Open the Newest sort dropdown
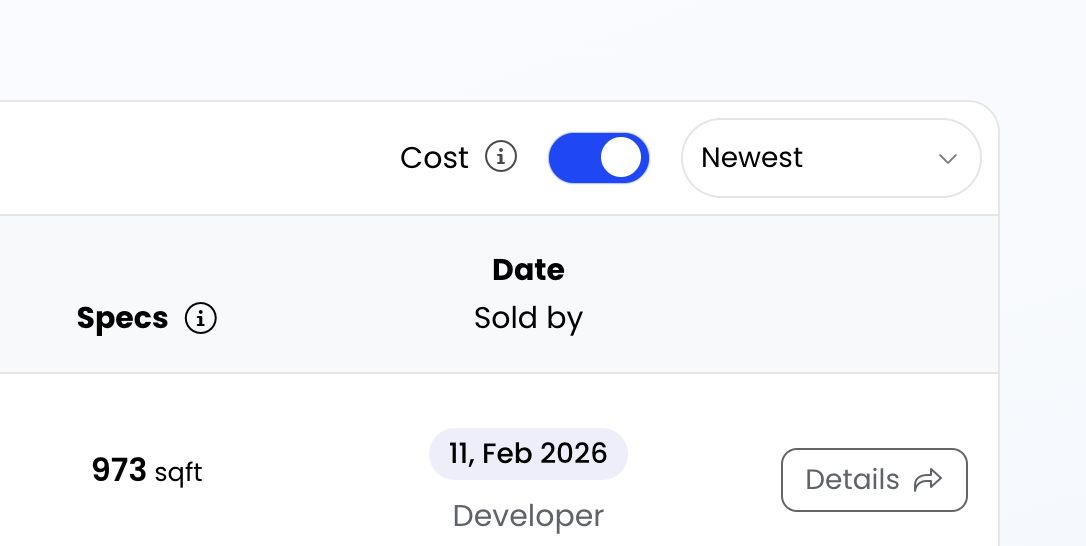 [x=830, y=158]
